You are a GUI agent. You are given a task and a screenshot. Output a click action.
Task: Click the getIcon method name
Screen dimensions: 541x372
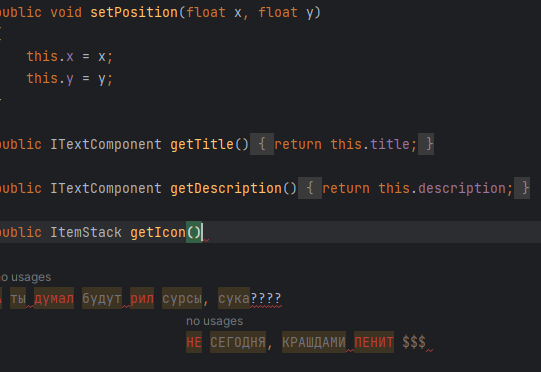pos(158,232)
